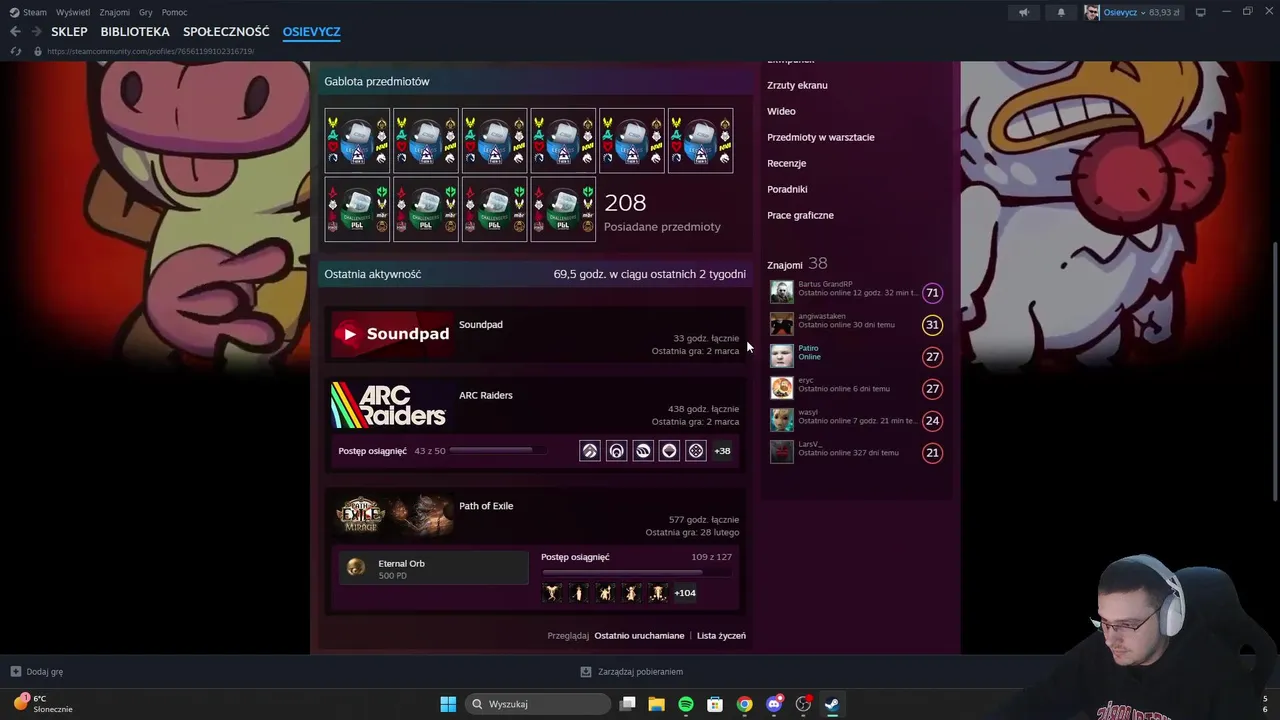Image resolution: width=1280 pixels, height=720 pixels.
Task: Open Recenzje link
Action: [x=786, y=163]
